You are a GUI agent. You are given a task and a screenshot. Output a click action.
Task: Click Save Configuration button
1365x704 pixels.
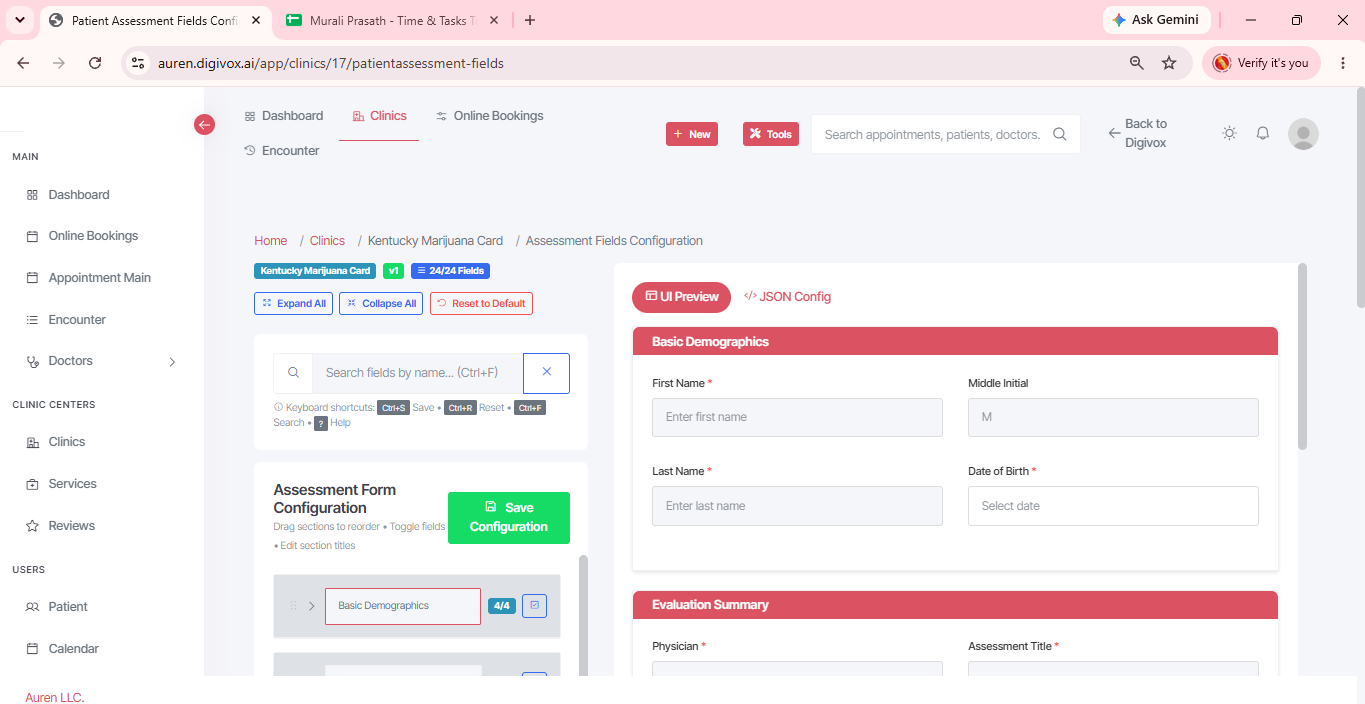pyautogui.click(x=509, y=518)
